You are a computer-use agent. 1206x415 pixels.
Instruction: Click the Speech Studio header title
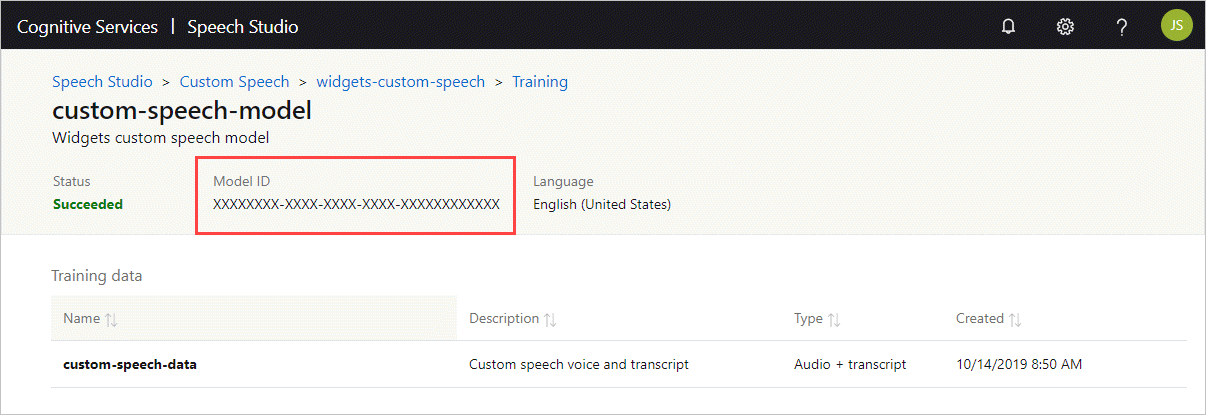click(x=242, y=27)
